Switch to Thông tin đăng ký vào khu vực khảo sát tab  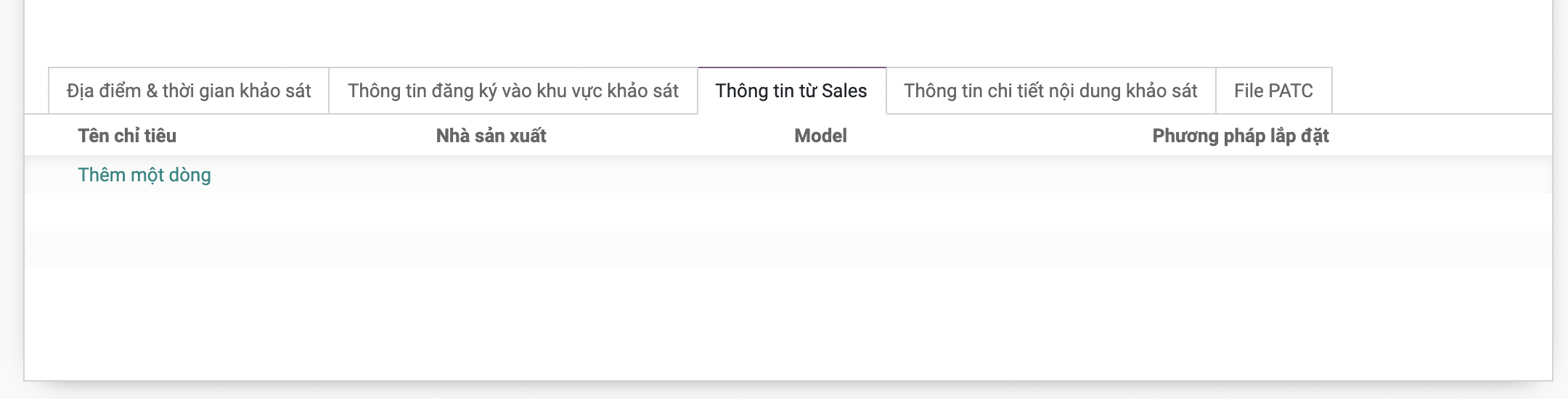[x=513, y=91]
